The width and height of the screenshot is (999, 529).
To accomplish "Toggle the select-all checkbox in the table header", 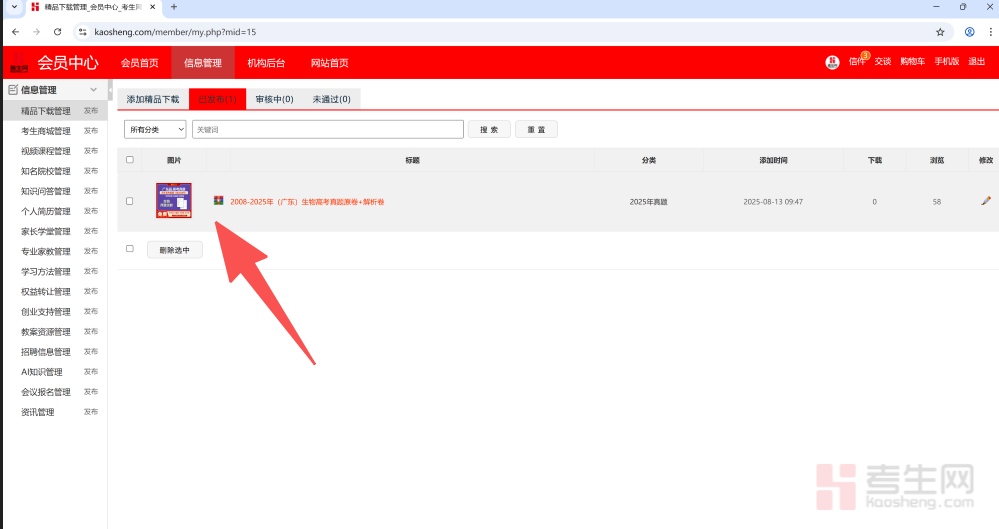I will coord(129,160).
